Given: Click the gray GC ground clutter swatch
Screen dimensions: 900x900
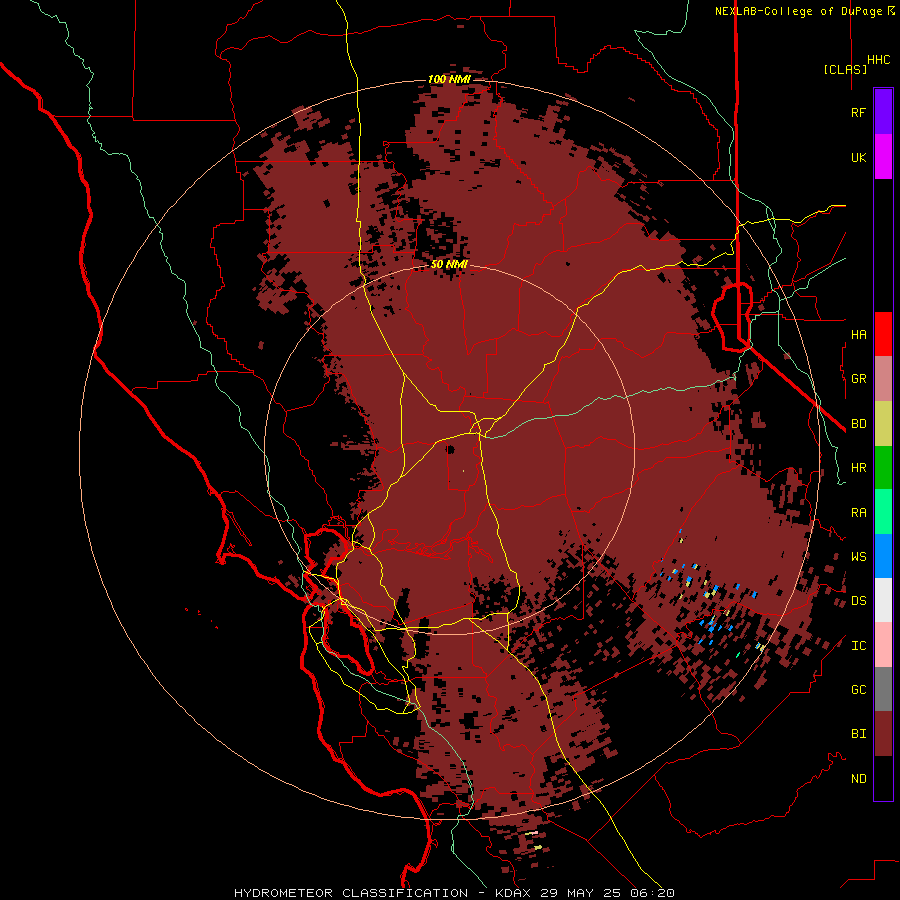Looking at the screenshot, I should [x=883, y=689].
